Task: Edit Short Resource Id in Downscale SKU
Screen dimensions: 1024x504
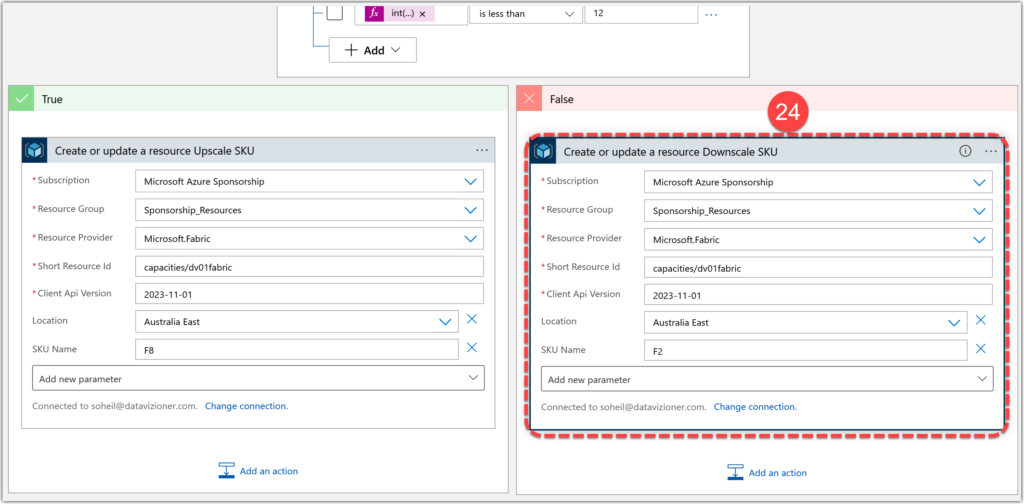Action: click(818, 268)
